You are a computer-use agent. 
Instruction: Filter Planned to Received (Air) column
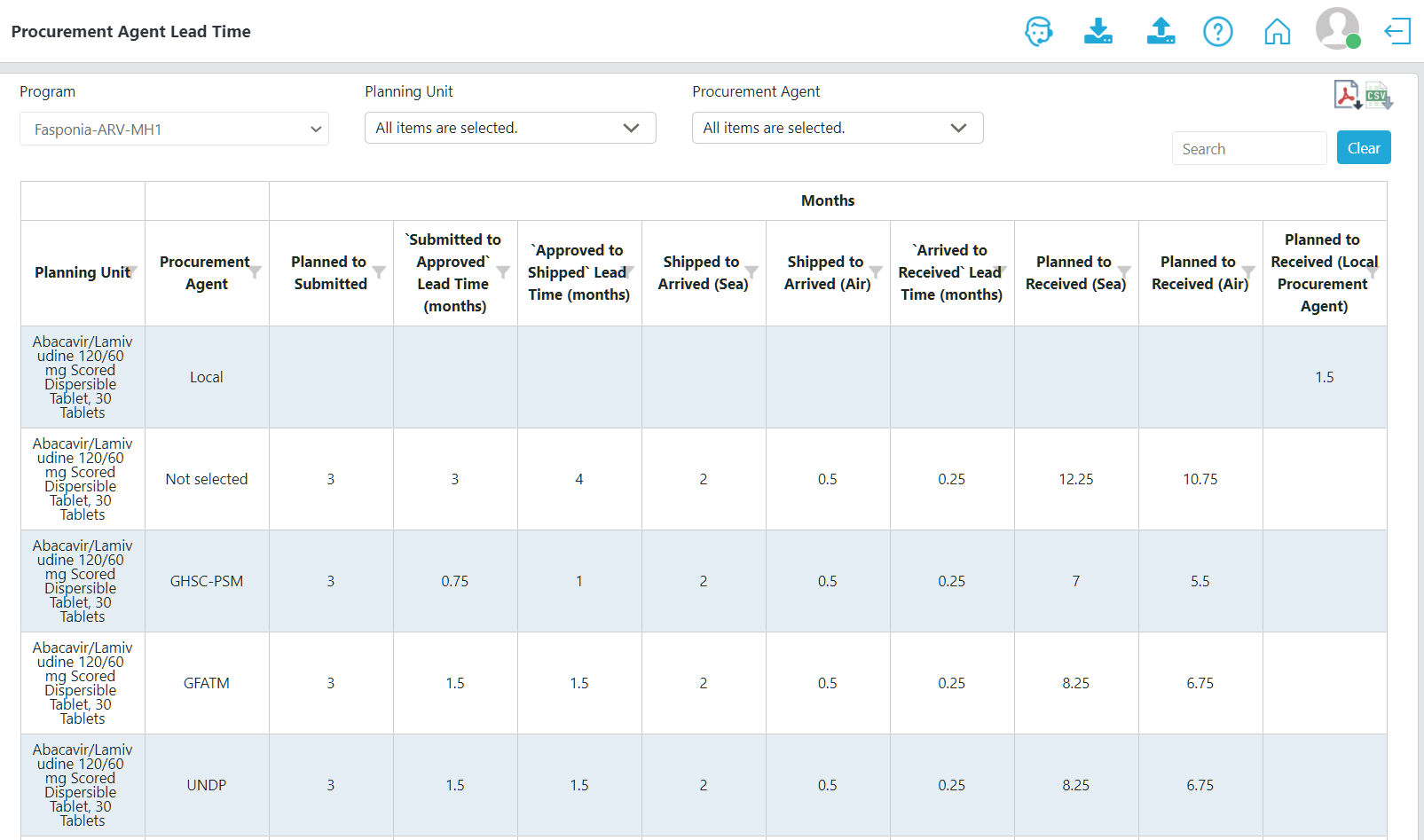[1248, 271]
